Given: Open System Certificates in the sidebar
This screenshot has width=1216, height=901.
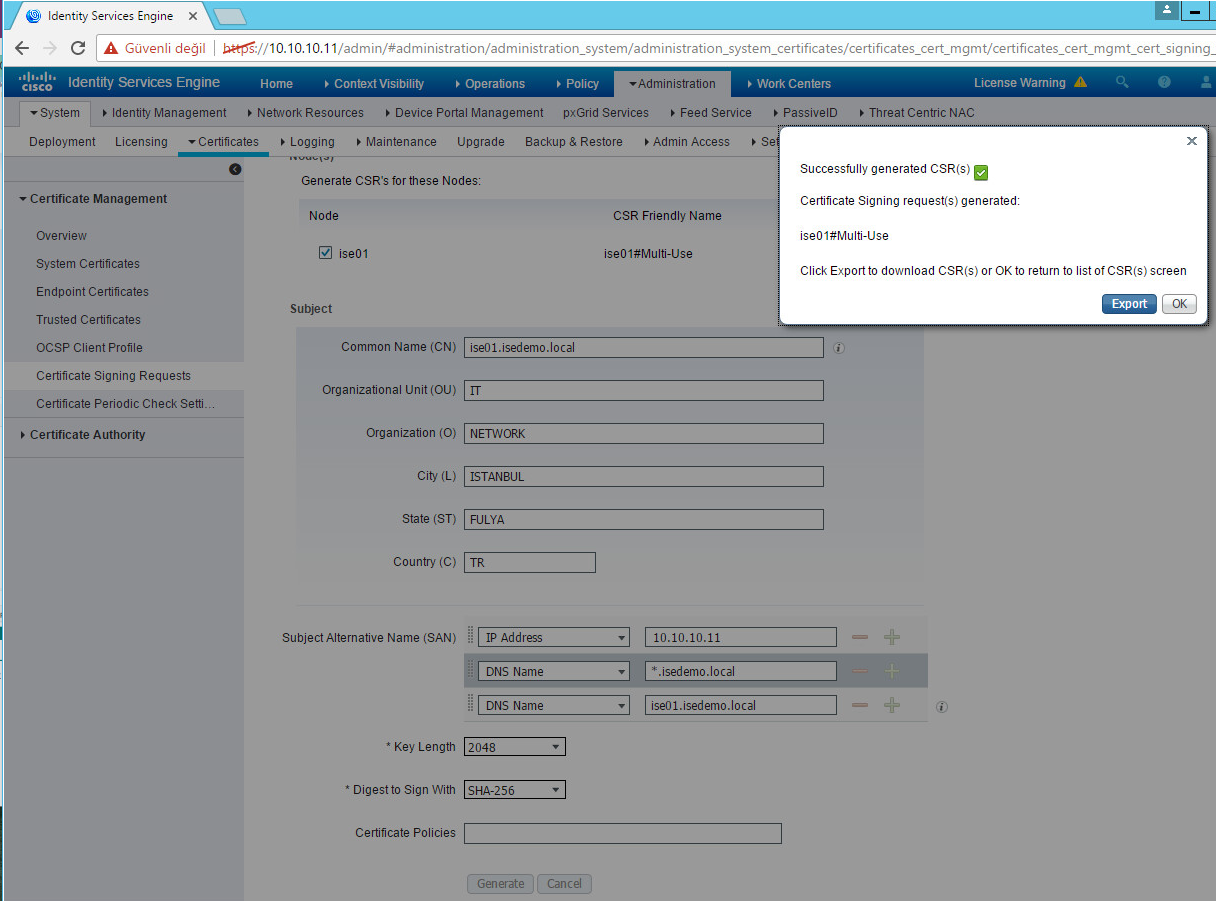Looking at the screenshot, I should point(88,264).
